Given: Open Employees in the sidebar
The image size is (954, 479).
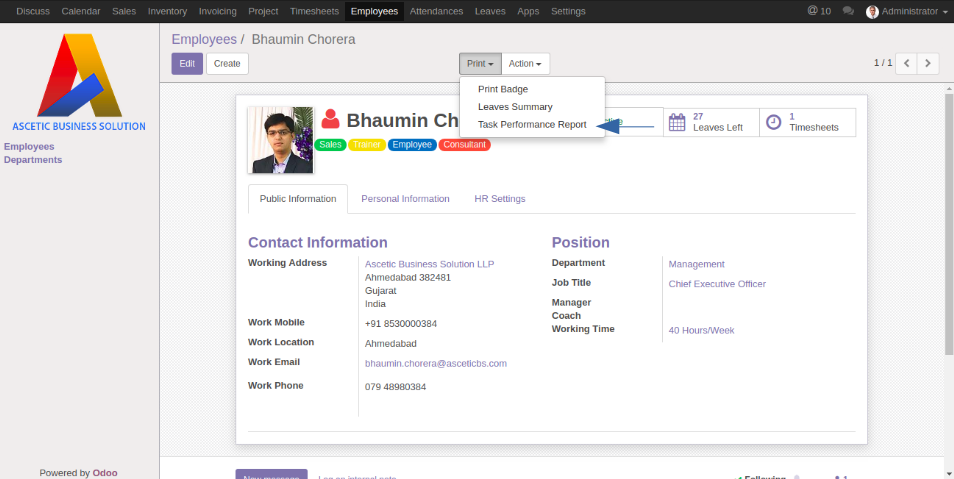Looking at the screenshot, I should (29, 147).
